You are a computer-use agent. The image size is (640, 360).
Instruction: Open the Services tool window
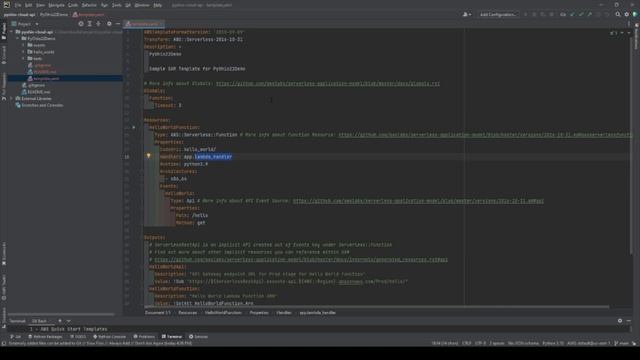pos(198,337)
